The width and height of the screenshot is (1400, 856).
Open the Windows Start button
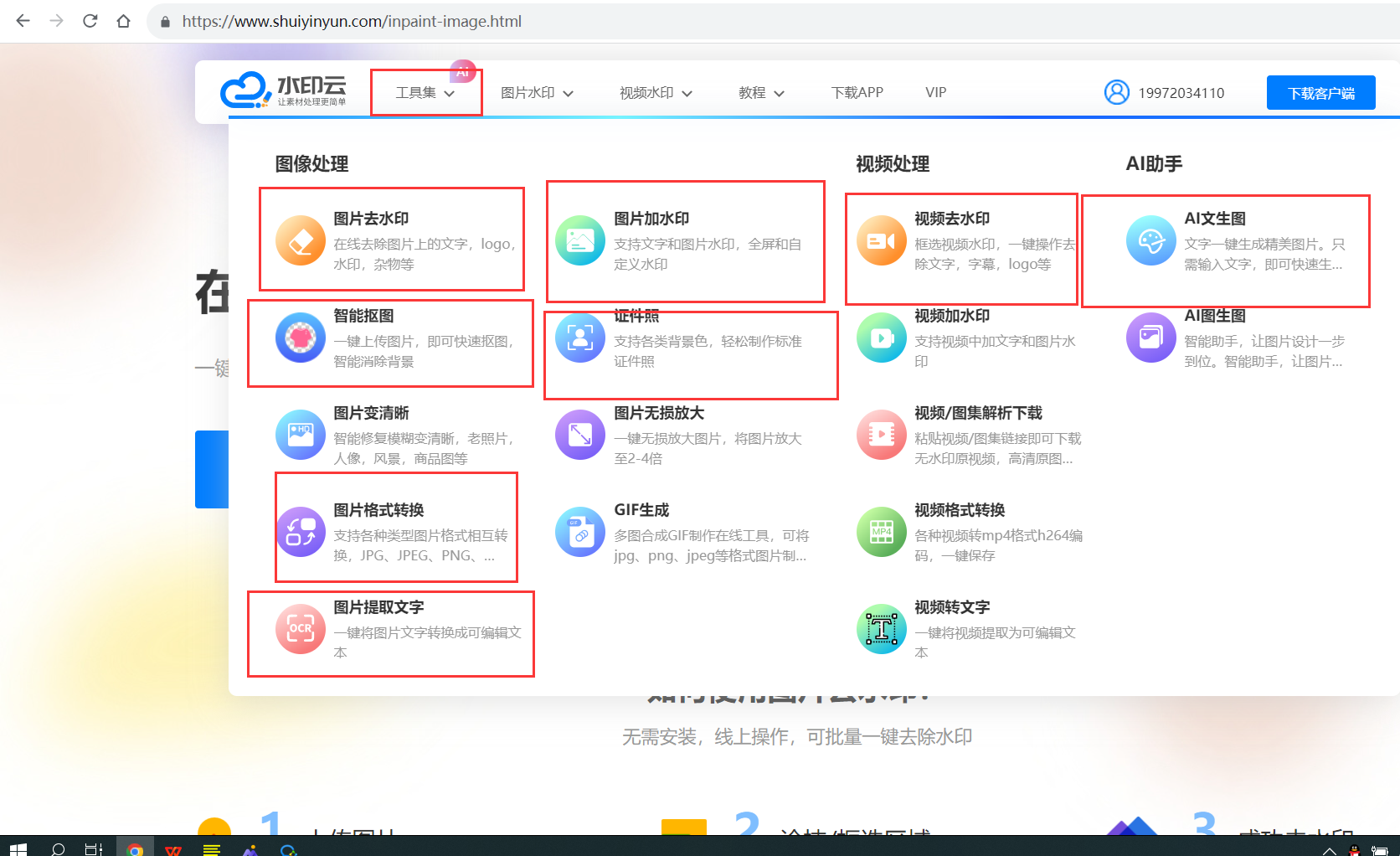point(18,849)
